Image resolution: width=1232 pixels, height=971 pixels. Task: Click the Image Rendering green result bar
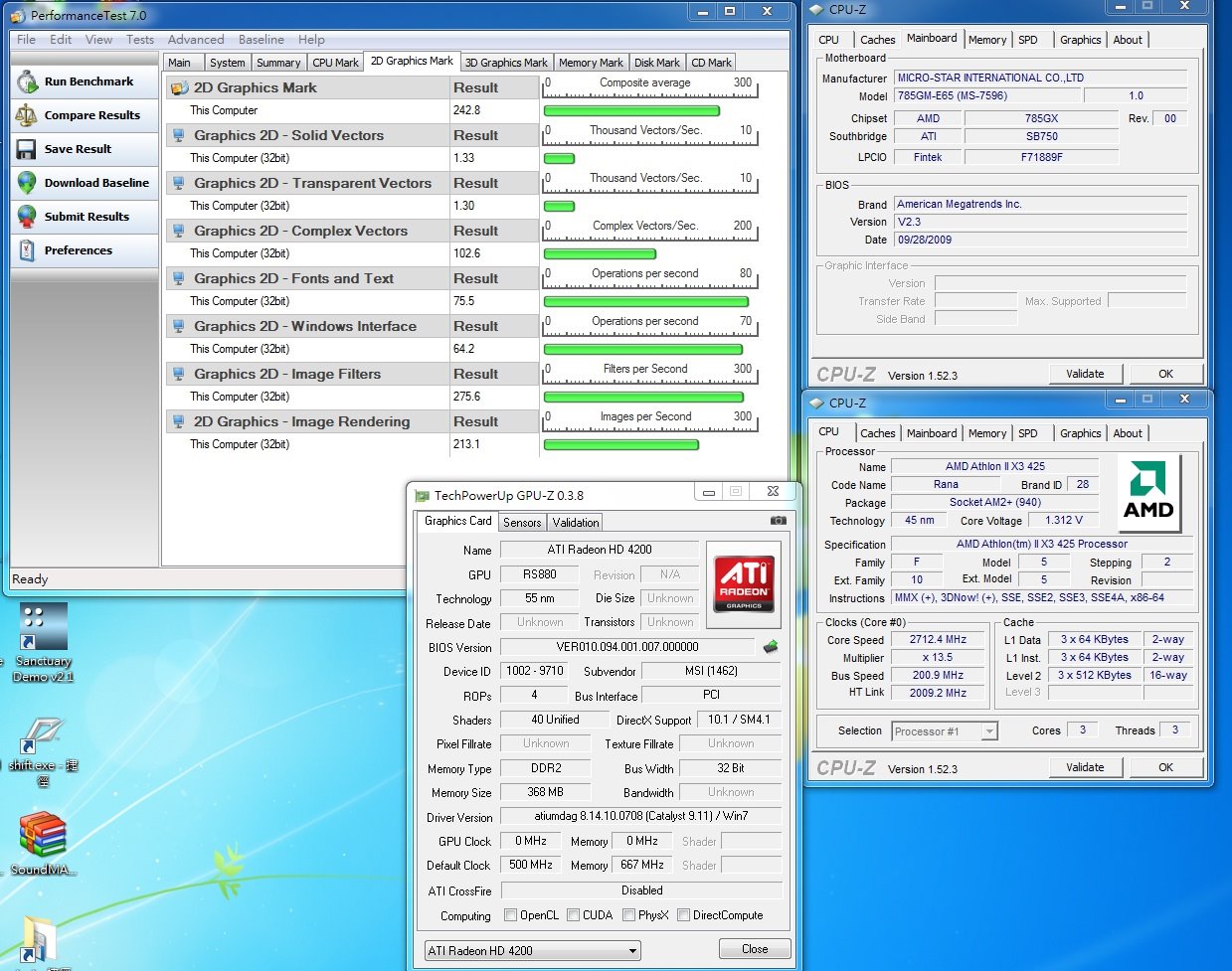pyautogui.click(x=621, y=444)
